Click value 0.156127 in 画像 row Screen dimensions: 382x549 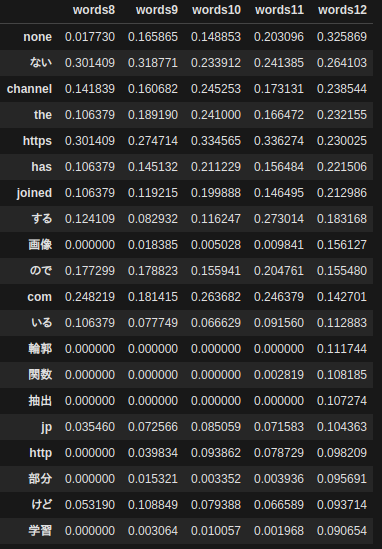pyautogui.click(x=342, y=245)
